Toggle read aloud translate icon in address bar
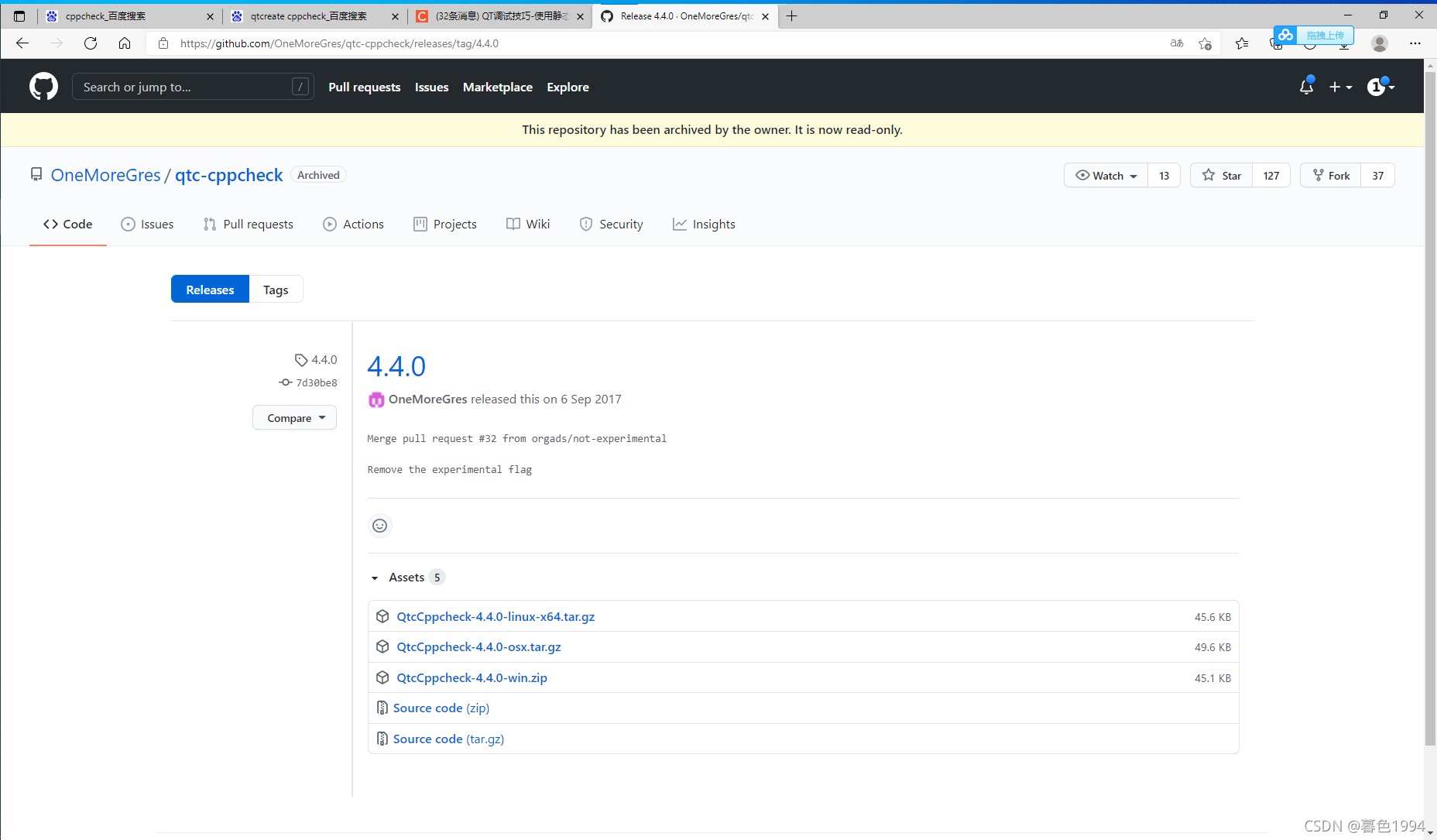The width and height of the screenshot is (1437, 840). (x=1177, y=43)
